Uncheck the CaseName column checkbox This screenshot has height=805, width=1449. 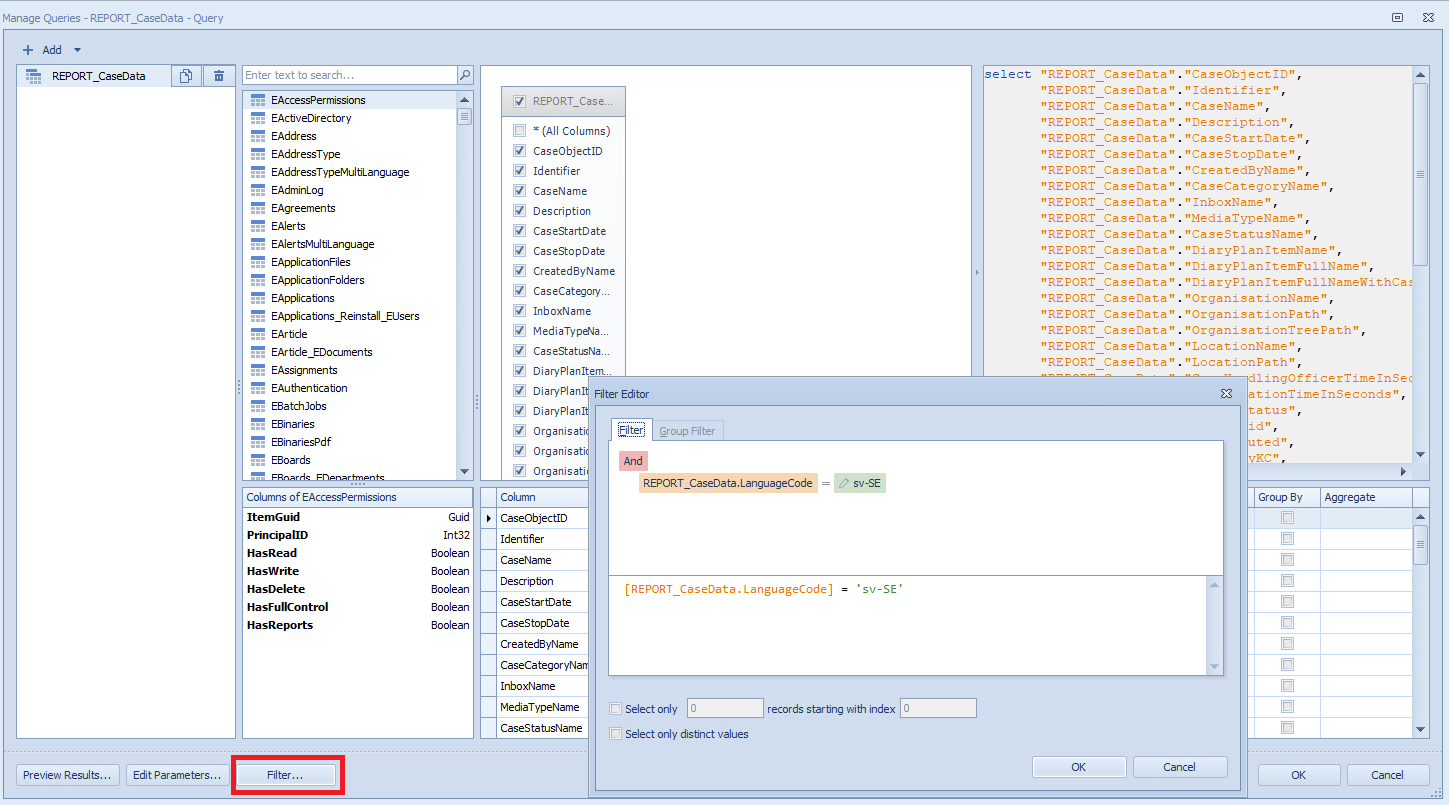pyautogui.click(x=519, y=191)
